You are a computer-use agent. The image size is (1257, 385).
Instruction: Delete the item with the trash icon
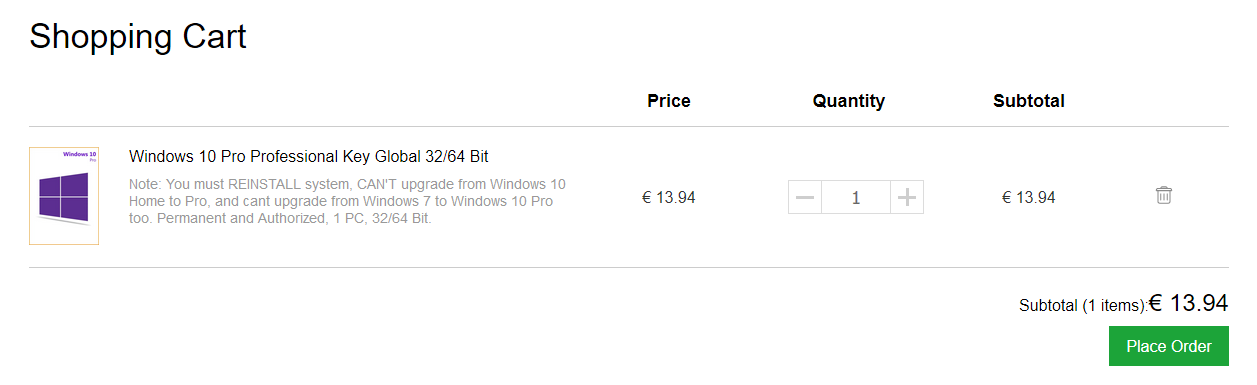(1163, 196)
